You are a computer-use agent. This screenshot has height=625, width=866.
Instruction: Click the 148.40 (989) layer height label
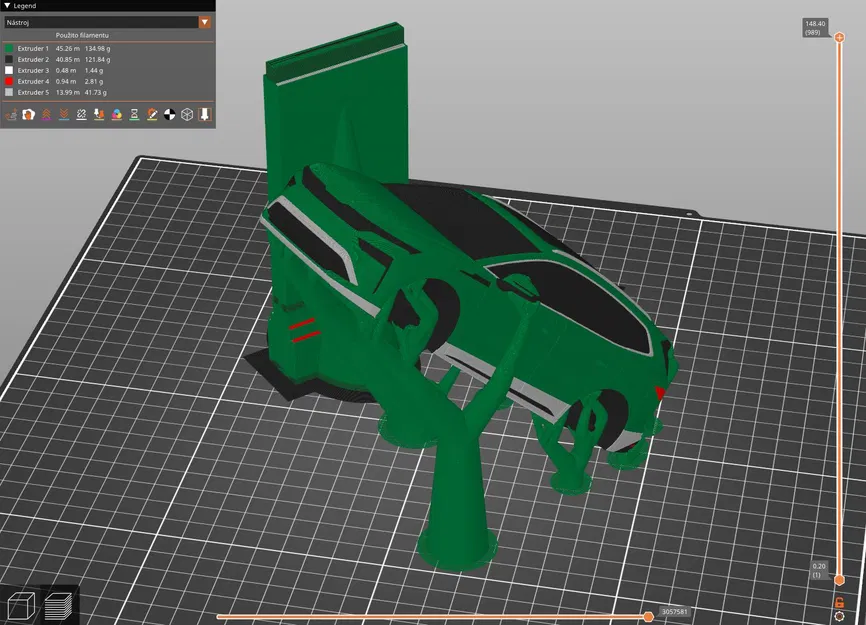815,28
